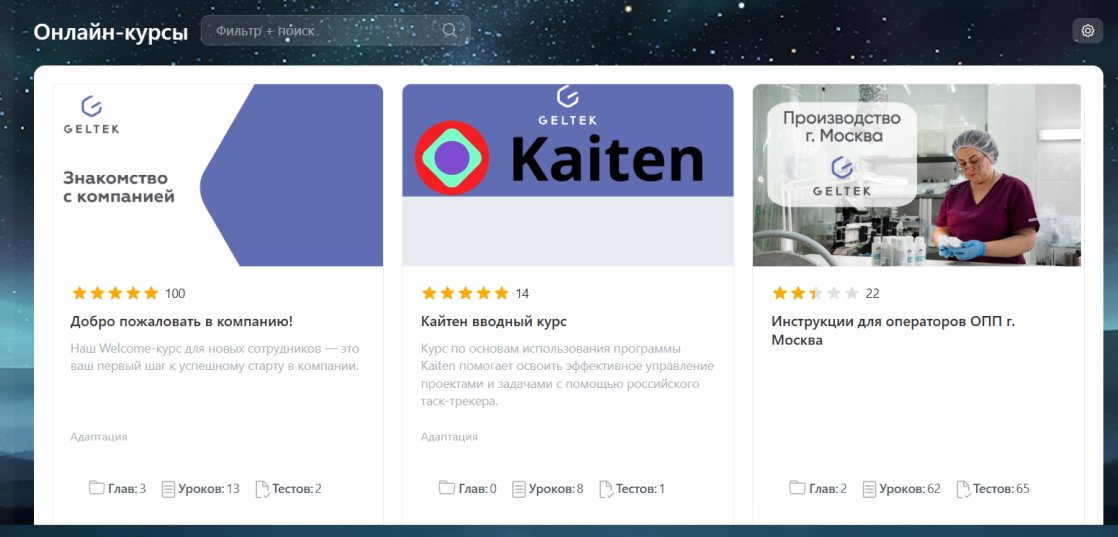Click the Kaiten course description paragraph
Screen dimensions: 1118x537
pos(568,375)
